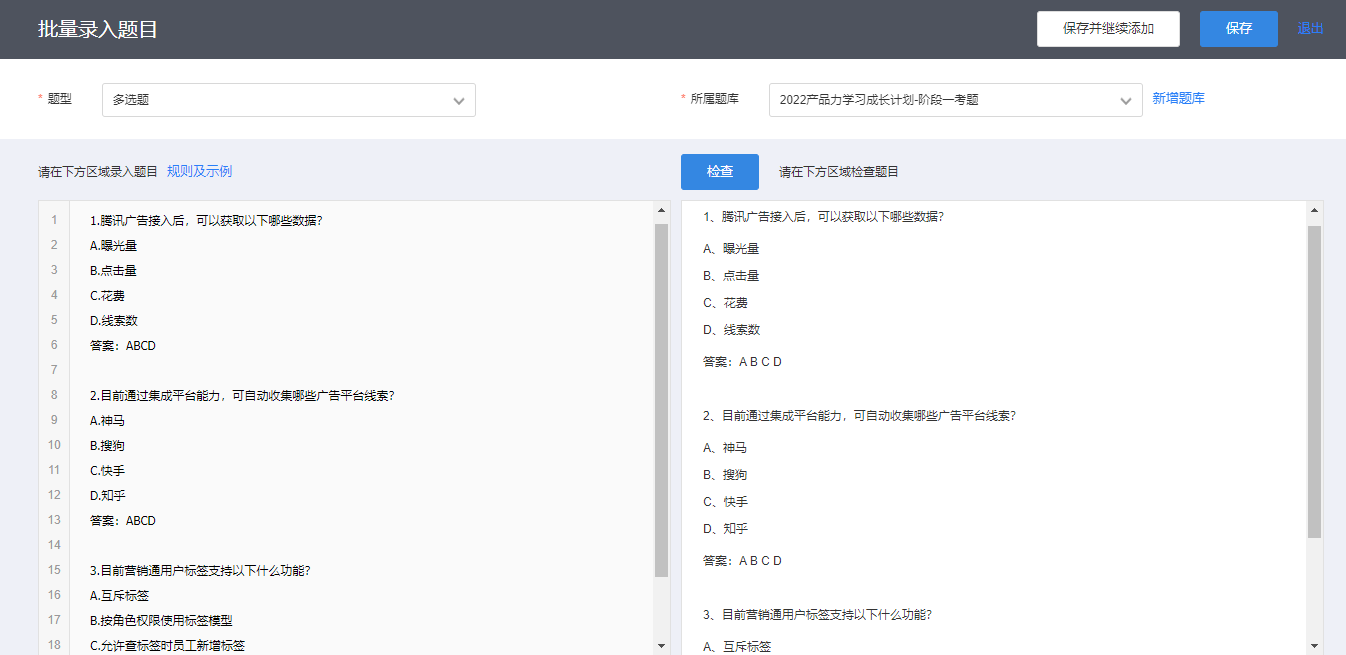Click editor line 2.目前通过集成平台能力
The width and height of the screenshot is (1346, 655).
242,395
